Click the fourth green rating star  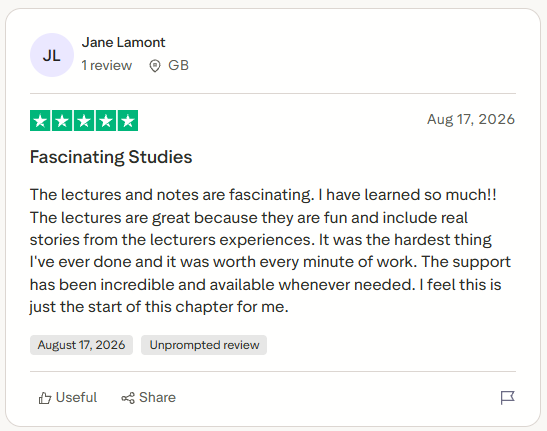point(106,120)
